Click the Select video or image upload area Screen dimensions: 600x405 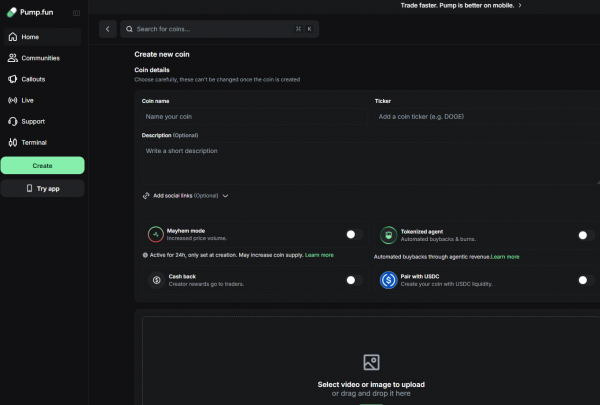tap(371, 361)
